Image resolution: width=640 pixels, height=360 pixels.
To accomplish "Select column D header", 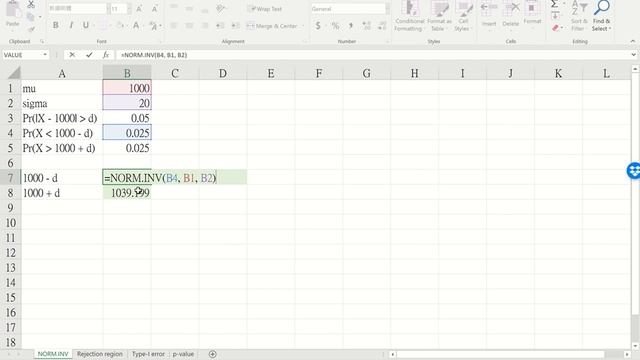I will click(x=223, y=73).
